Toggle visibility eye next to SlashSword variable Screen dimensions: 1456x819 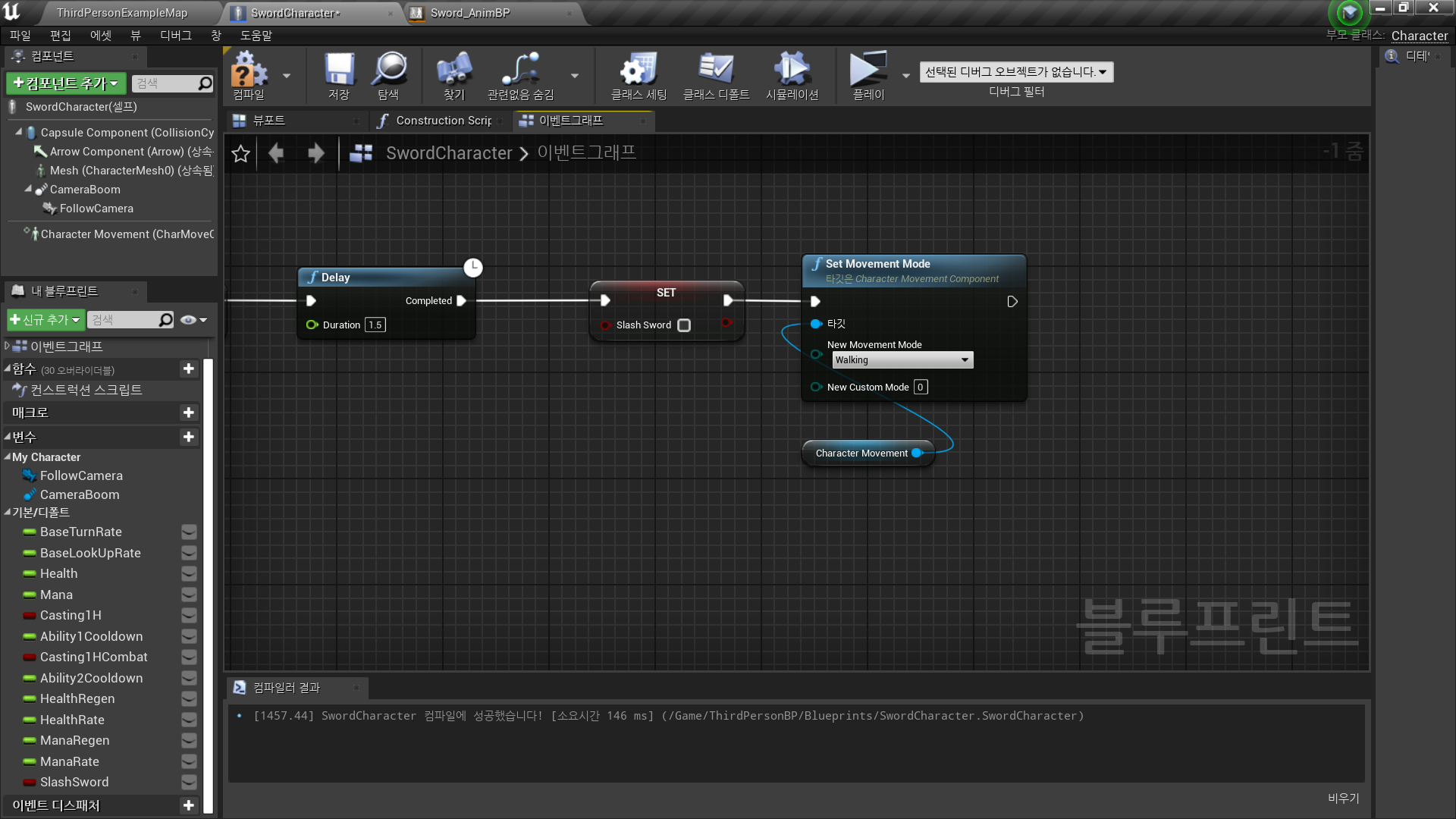pos(189,783)
